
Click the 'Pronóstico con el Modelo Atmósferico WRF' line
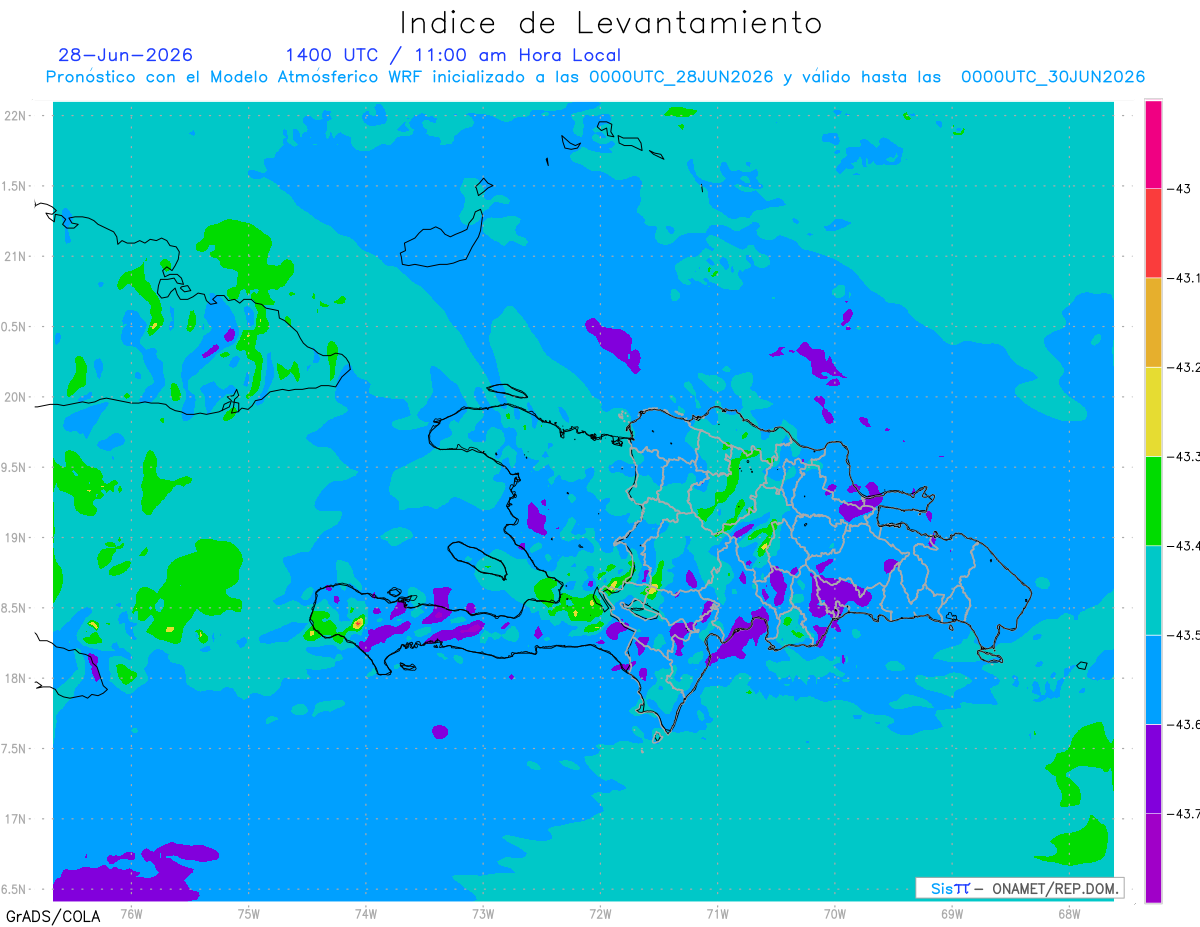595,77
